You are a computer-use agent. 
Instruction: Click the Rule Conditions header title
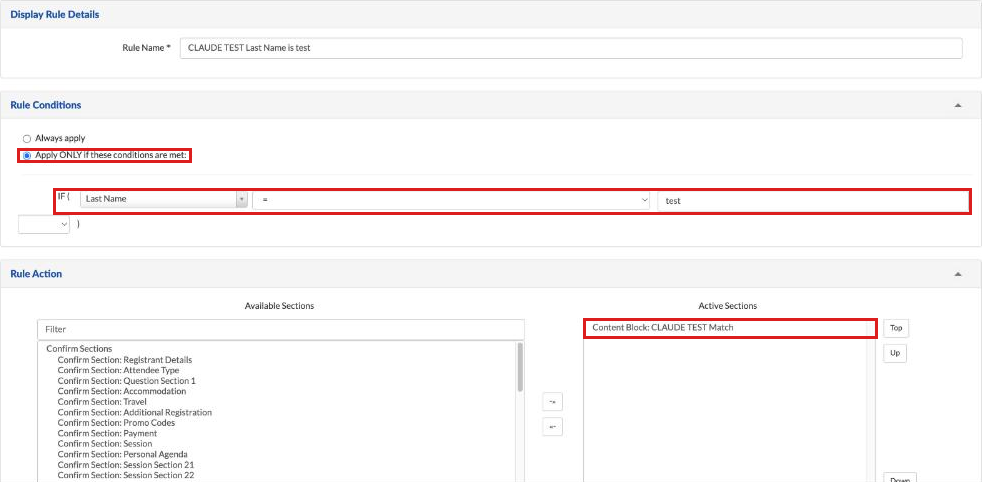coord(46,105)
